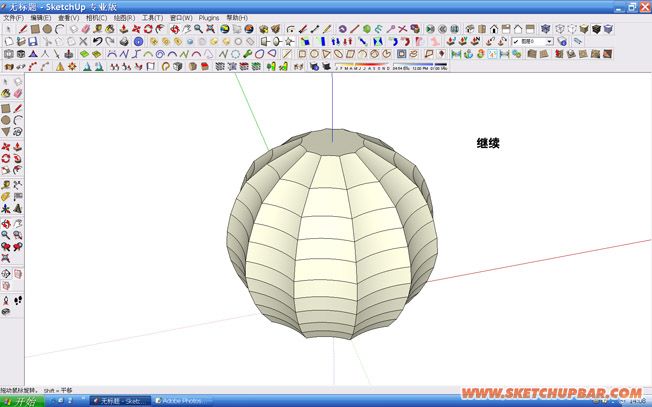The height and width of the screenshot is (407, 652).
Task: Select the 3D Text tool in the left palette
Action: click(x=17, y=208)
